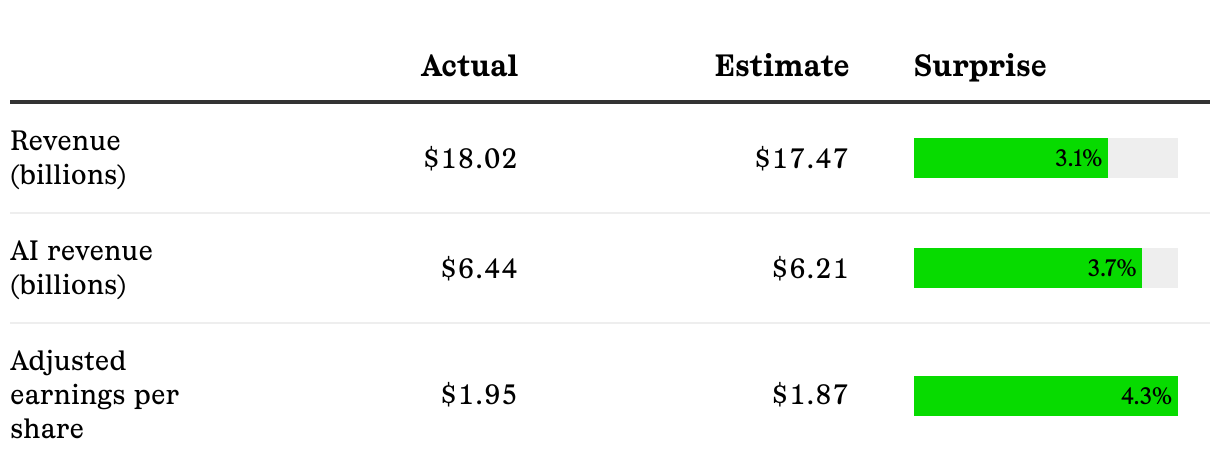Click the $1.95 actual earnings value
Image resolution: width=1220 pixels, height=476 pixels.
click(x=479, y=395)
